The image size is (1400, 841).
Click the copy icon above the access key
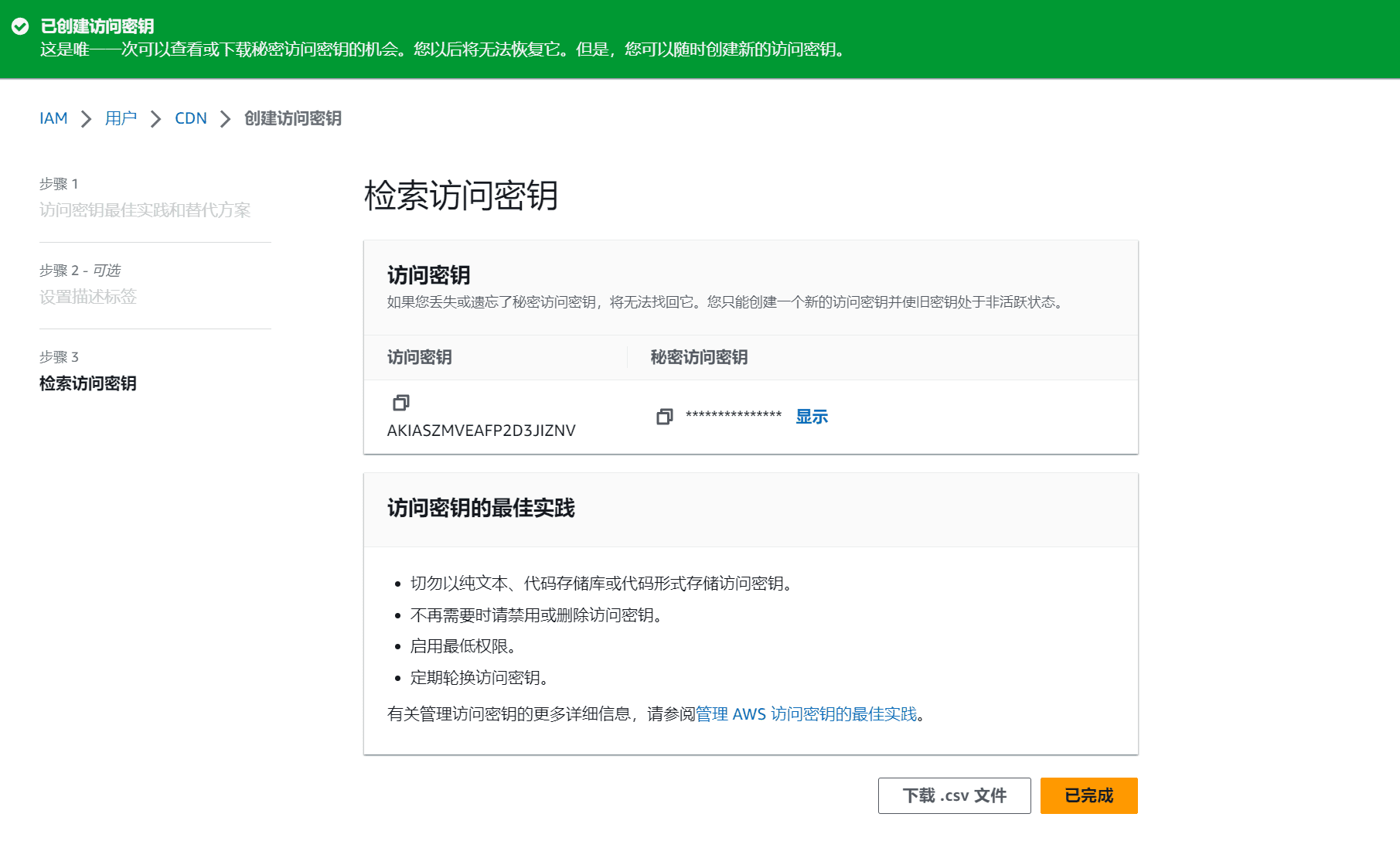[400, 403]
